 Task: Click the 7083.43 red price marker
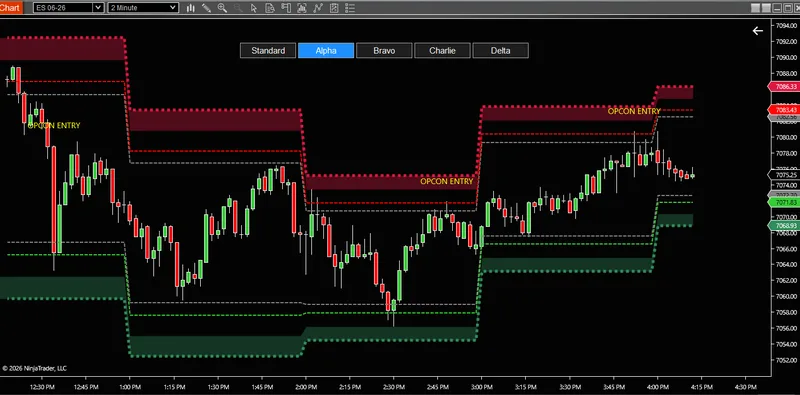tap(784, 110)
